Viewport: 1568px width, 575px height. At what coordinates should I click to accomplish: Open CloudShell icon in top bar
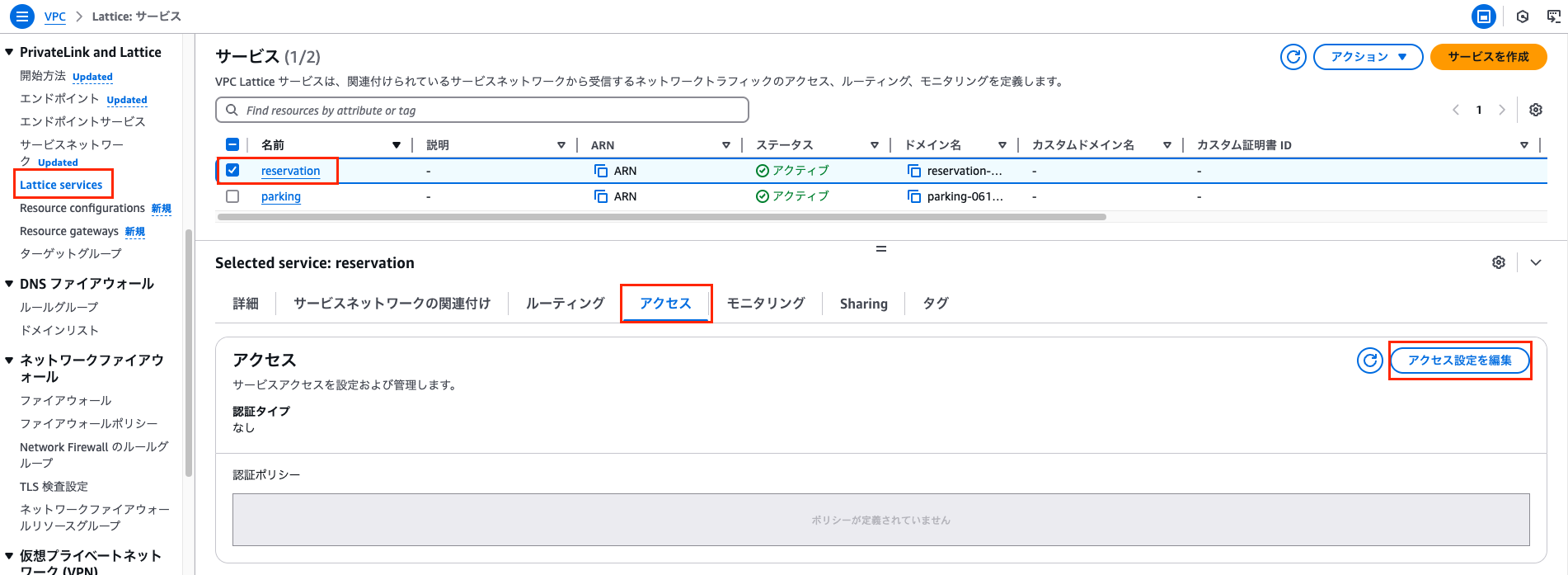click(x=1484, y=16)
